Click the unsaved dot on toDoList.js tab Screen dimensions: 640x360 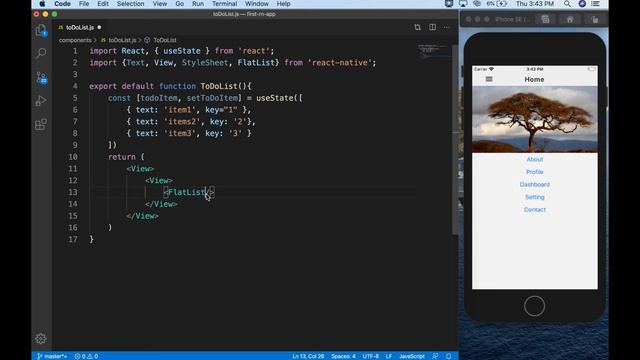(x=99, y=27)
